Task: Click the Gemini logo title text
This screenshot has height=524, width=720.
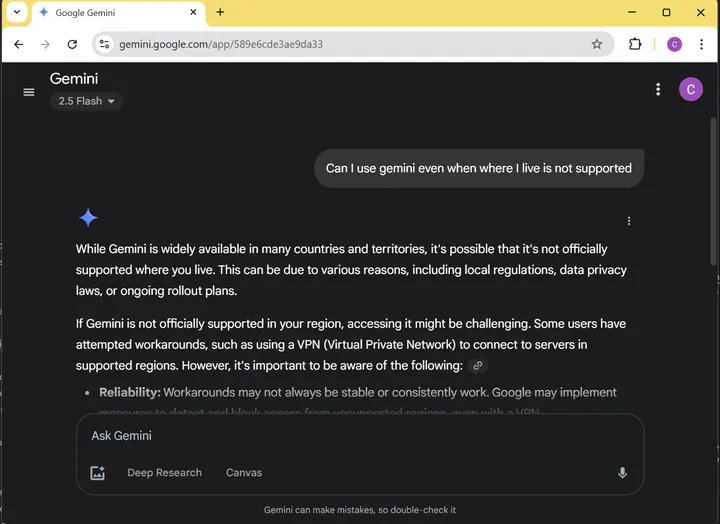Action: point(74,79)
